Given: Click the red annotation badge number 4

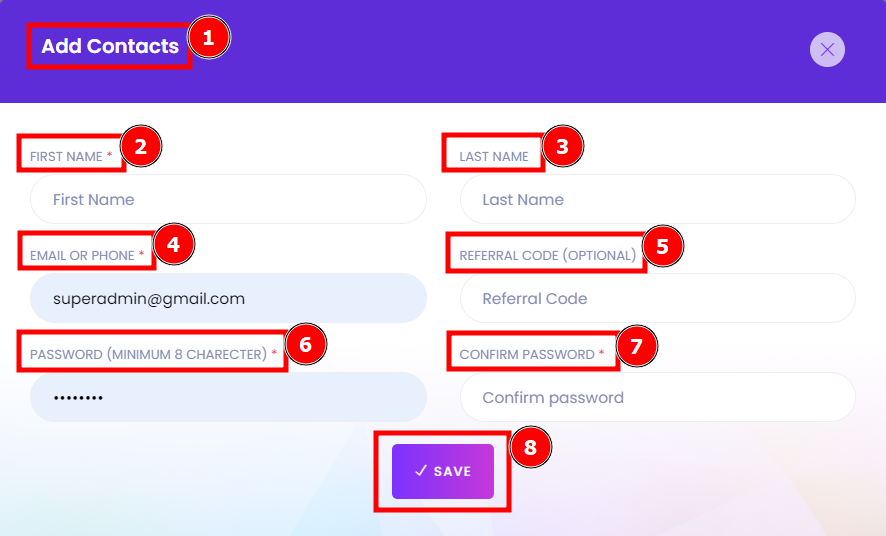Looking at the screenshot, I should coord(173,245).
